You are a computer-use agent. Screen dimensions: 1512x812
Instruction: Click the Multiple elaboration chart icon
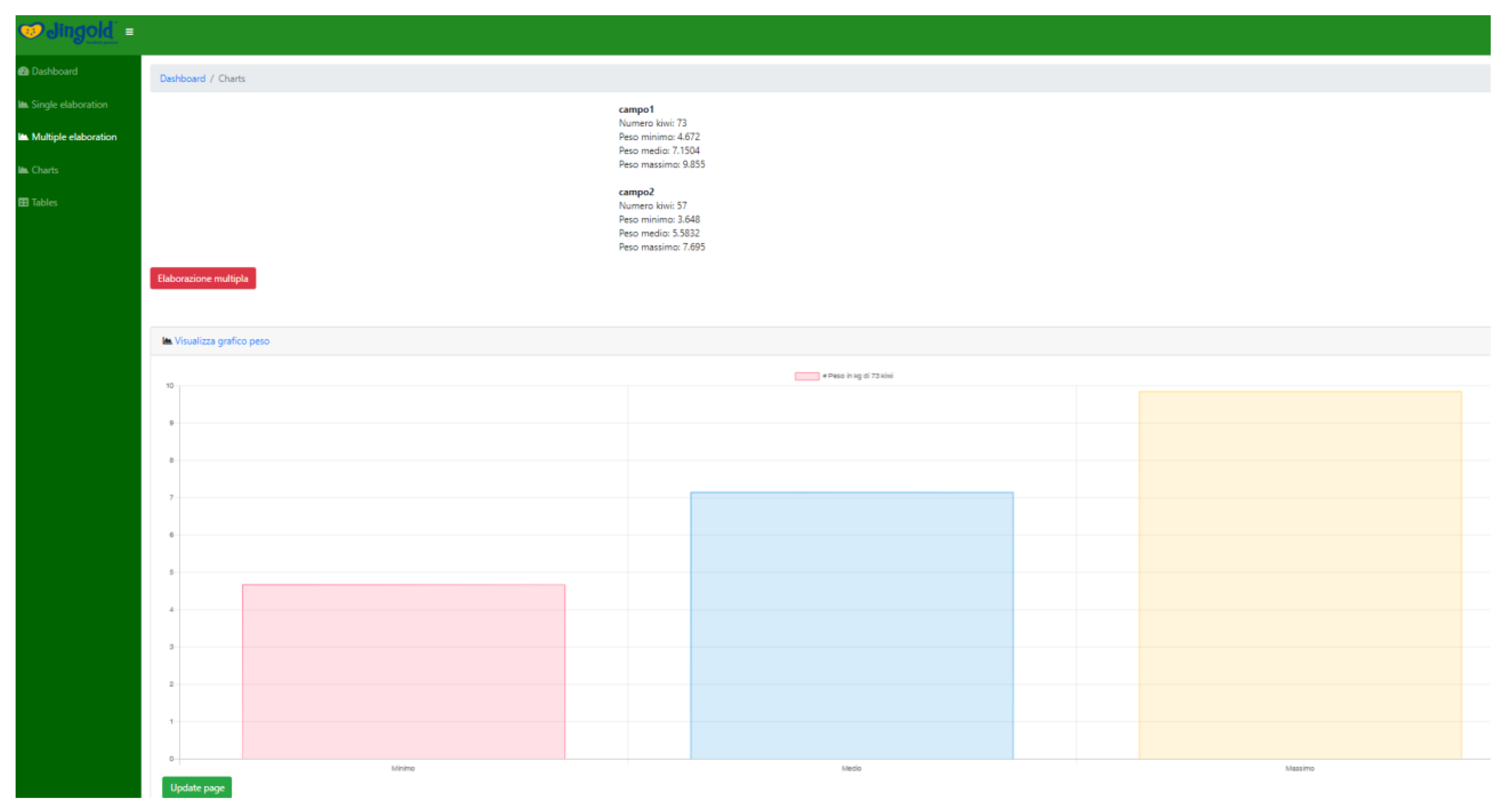coord(24,137)
